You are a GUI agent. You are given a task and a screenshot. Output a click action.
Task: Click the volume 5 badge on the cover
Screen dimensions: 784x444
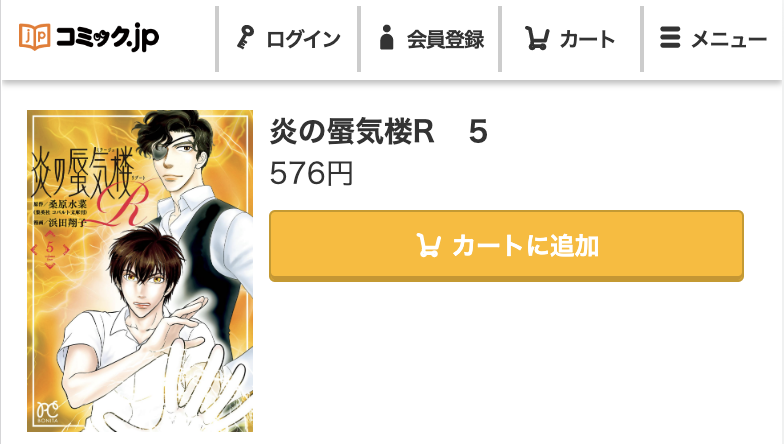pyautogui.click(x=50, y=248)
